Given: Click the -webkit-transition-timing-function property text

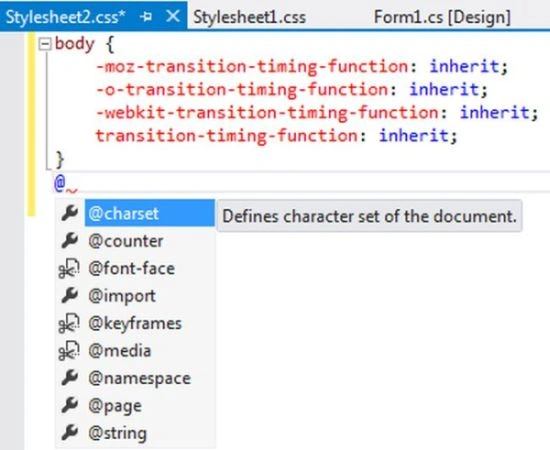Looking at the screenshot, I should (x=267, y=113).
